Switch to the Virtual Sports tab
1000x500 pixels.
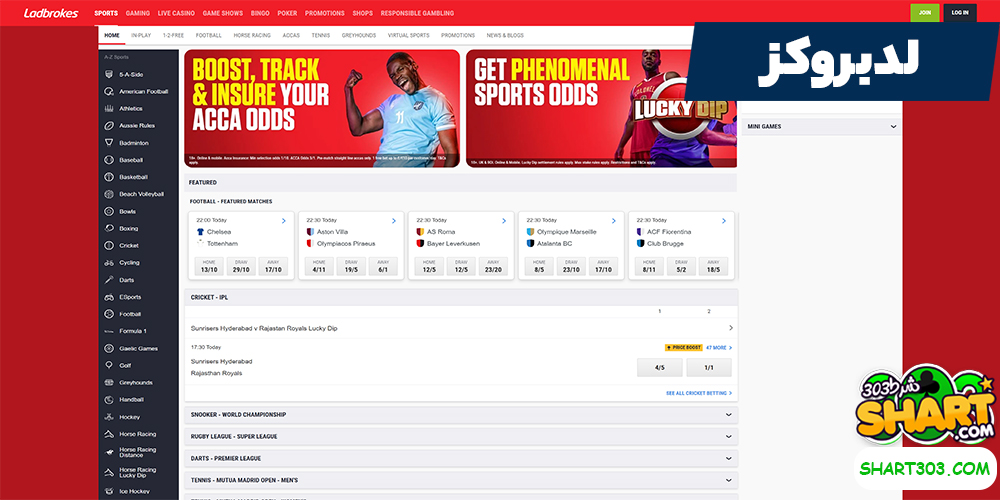[x=408, y=35]
